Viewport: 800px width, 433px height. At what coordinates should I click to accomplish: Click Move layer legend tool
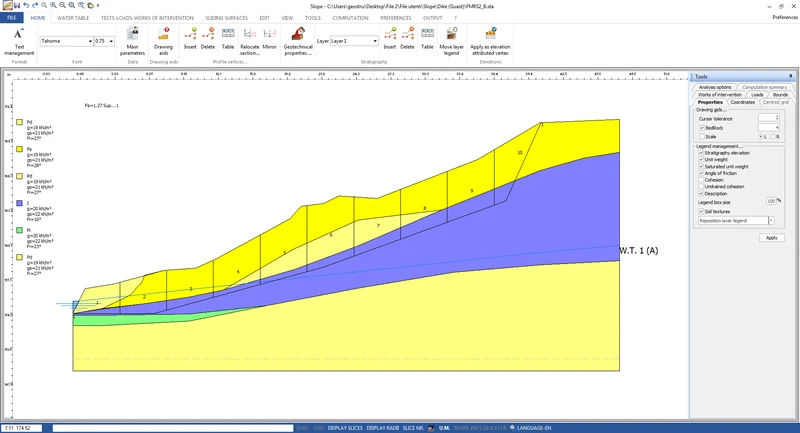point(452,42)
